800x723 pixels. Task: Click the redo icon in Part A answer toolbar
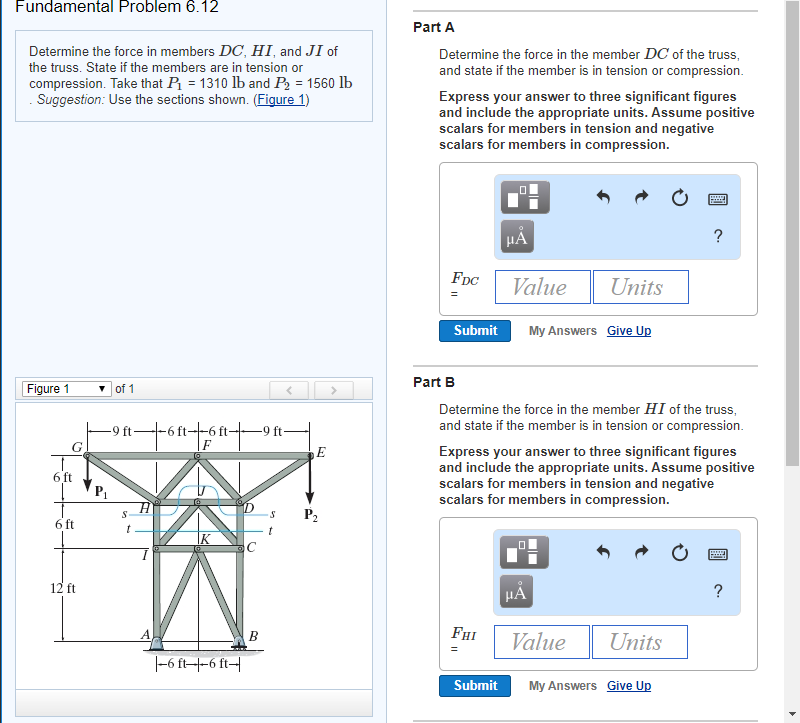(x=644, y=197)
